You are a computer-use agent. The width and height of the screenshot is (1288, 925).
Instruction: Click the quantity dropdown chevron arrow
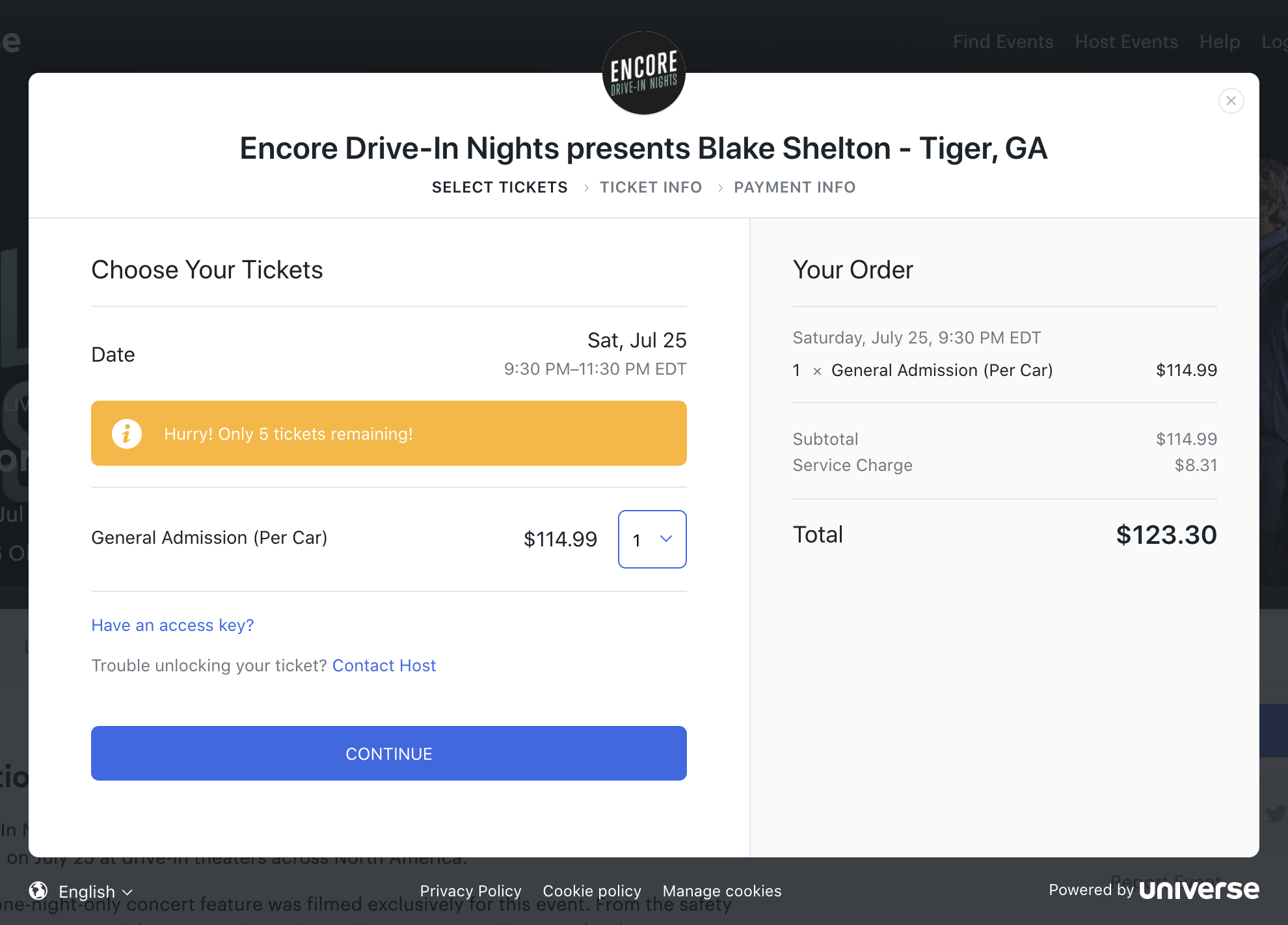666,539
